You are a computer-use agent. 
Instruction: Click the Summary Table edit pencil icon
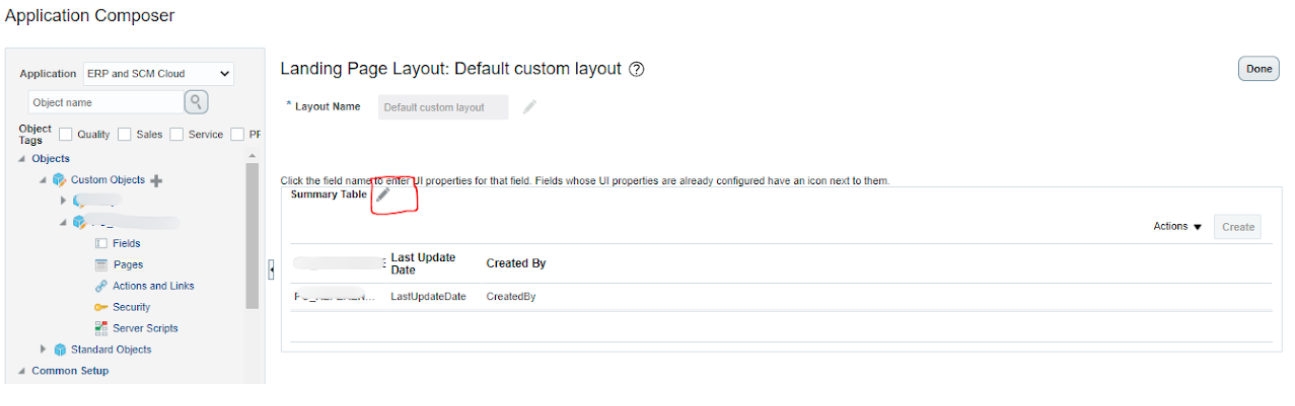pos(383,195)
